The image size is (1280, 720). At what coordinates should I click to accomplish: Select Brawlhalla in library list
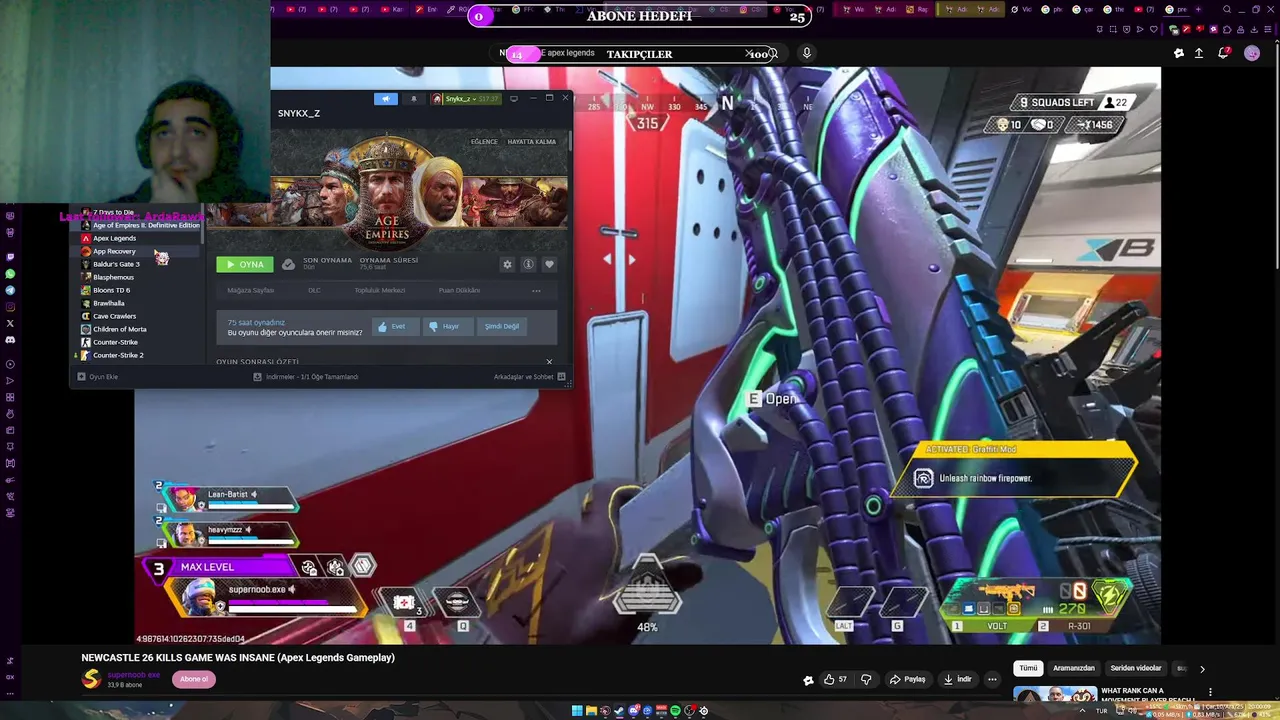tap(108, 303)
